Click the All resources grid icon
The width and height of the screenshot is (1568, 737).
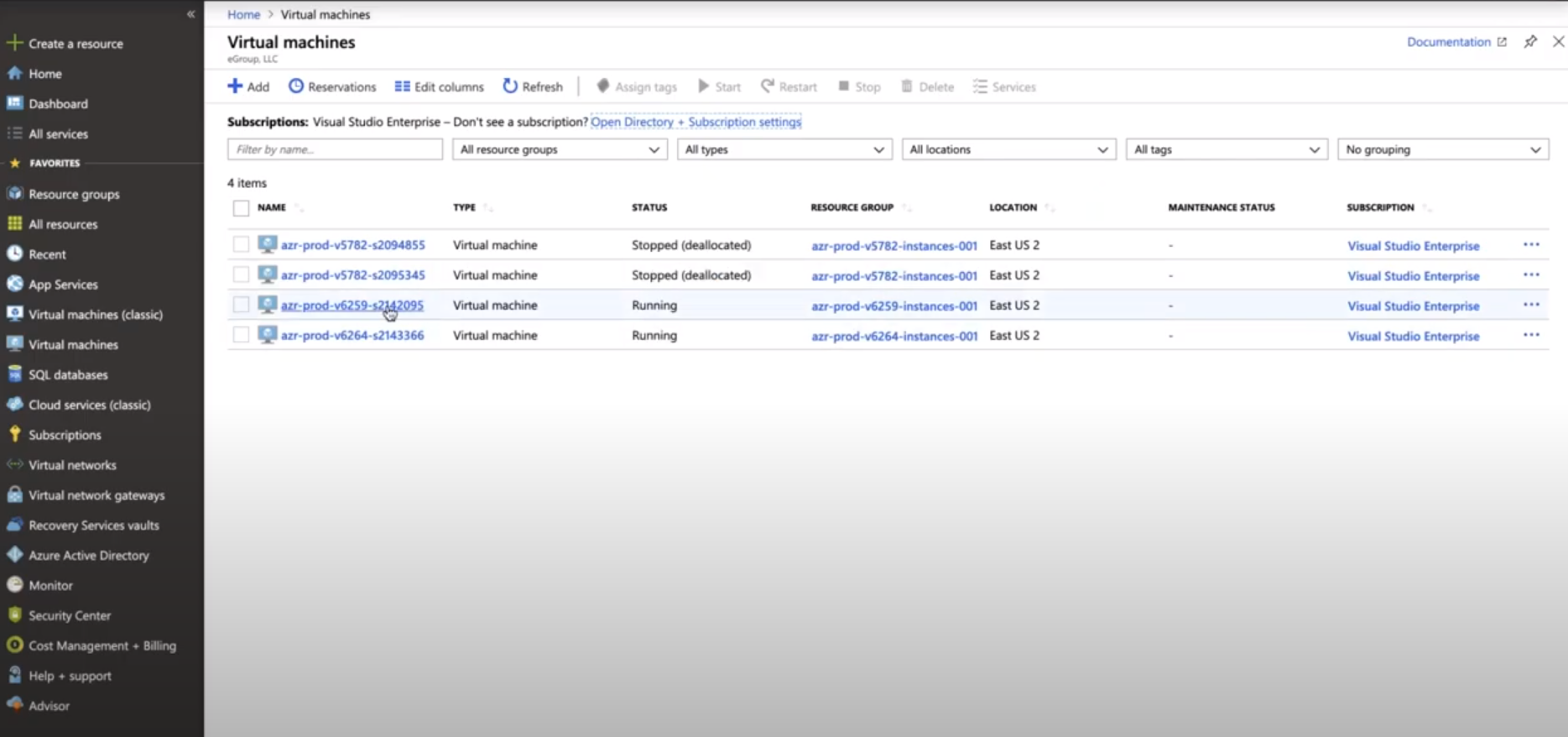point(14,224)
